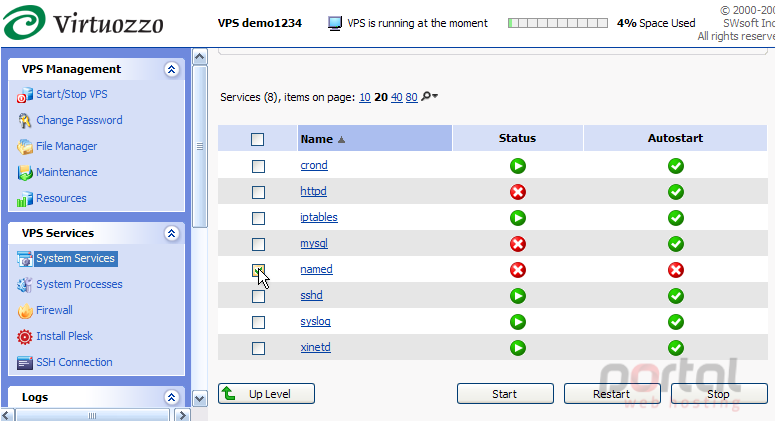
Task: Click the disk space usage bar
Action: (x=558, y=23)
